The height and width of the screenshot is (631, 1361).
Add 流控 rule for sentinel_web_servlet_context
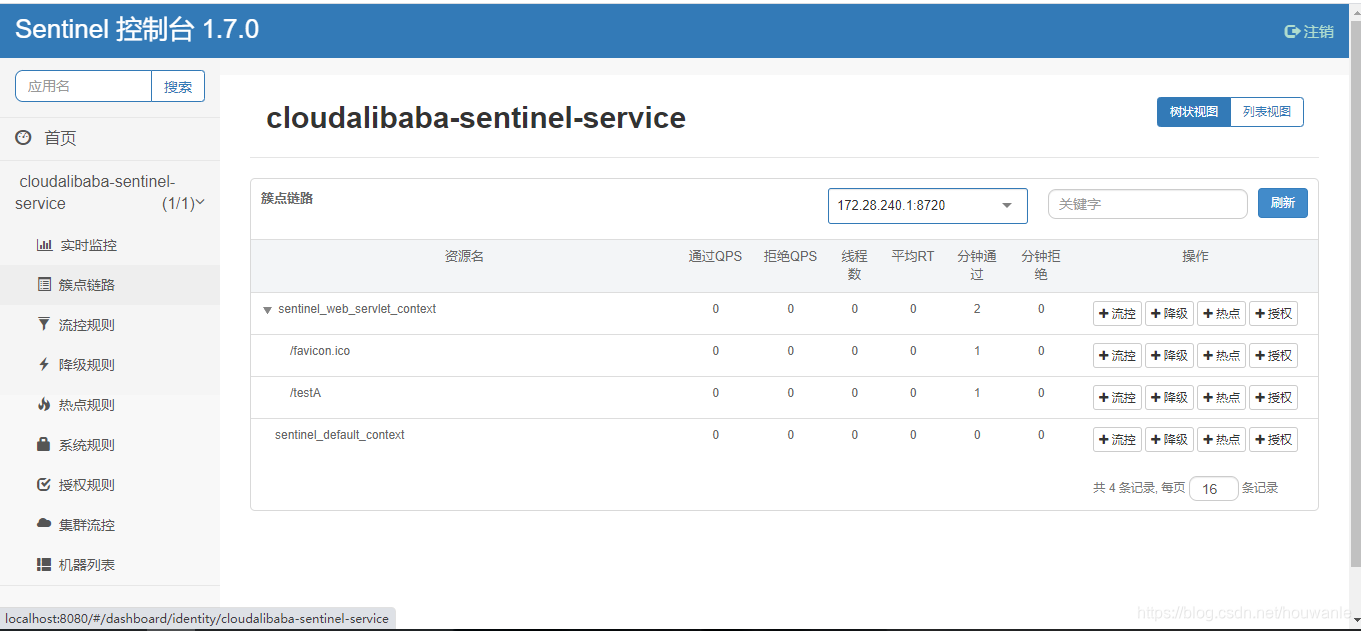point(1117,314)
